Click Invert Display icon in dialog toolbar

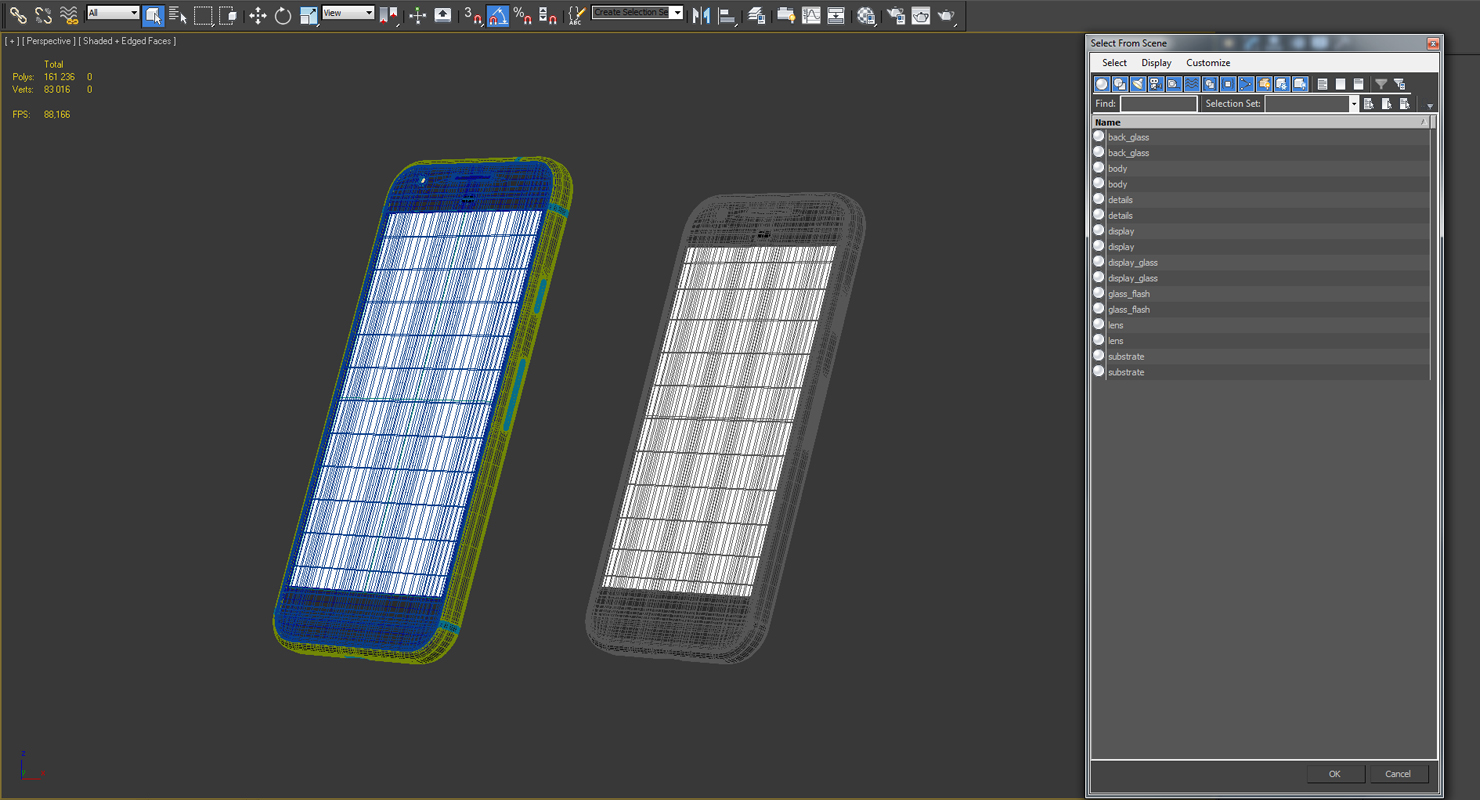(x=1358, y=84)
